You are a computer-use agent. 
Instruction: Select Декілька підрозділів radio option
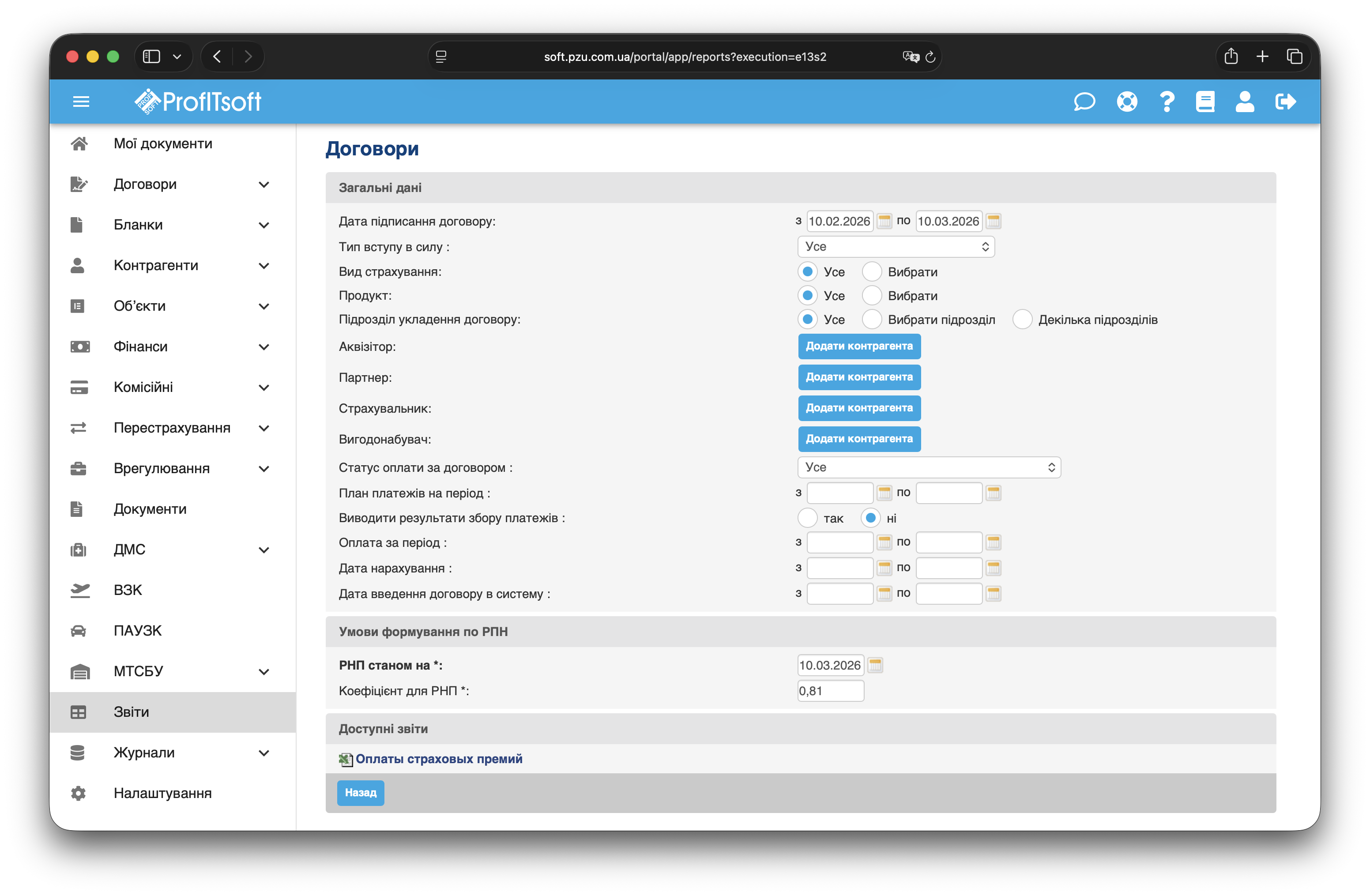point(1022,320)
